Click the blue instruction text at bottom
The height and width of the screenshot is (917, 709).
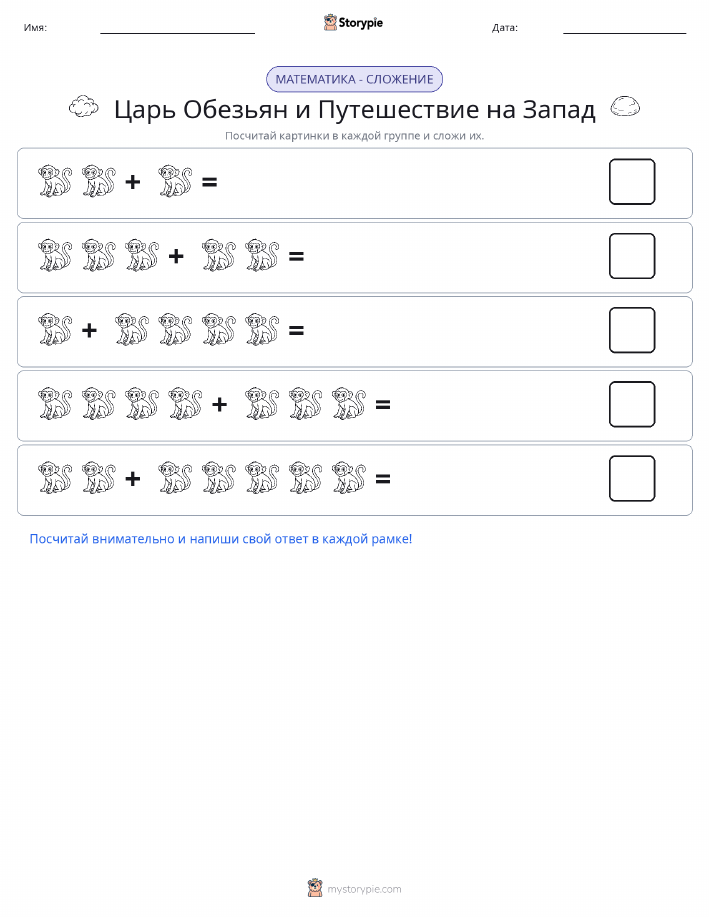221,539
